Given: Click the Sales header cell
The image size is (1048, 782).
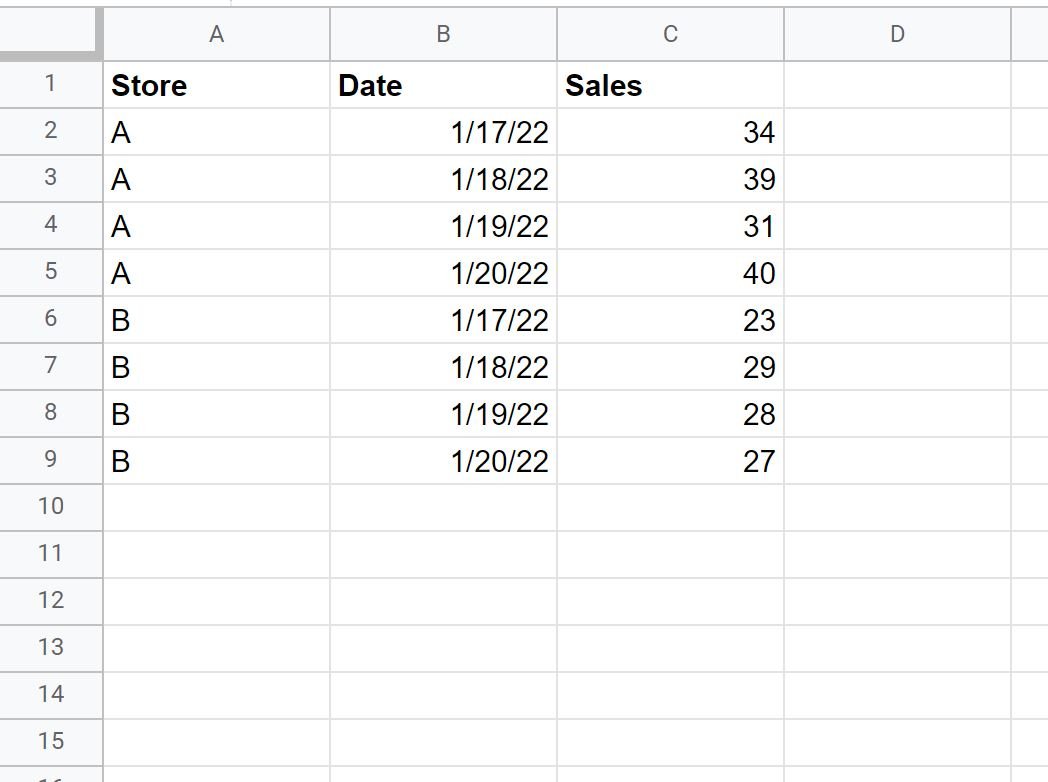Looking at the screenshot, I should pyautogui.click(x=670, y=85).
